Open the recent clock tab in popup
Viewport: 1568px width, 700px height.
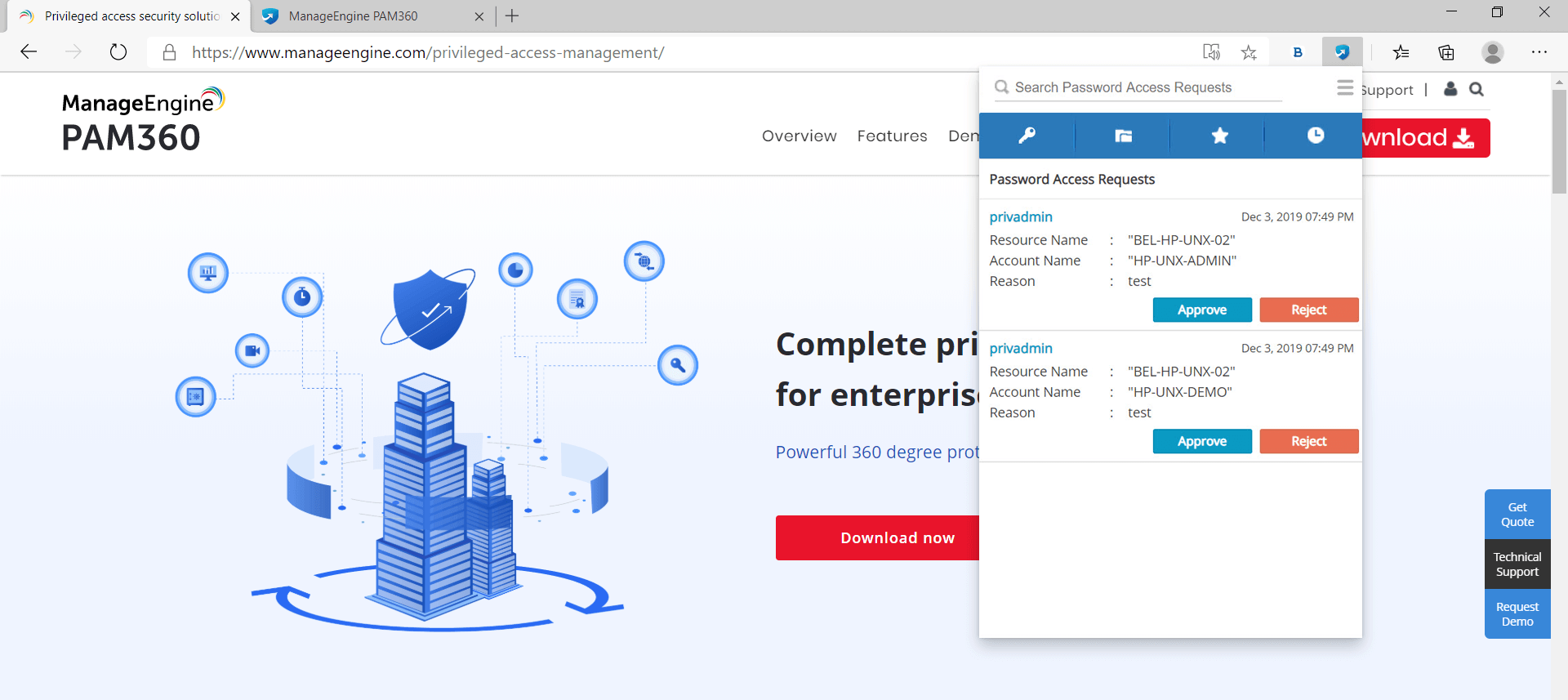tap(1315, 136)
